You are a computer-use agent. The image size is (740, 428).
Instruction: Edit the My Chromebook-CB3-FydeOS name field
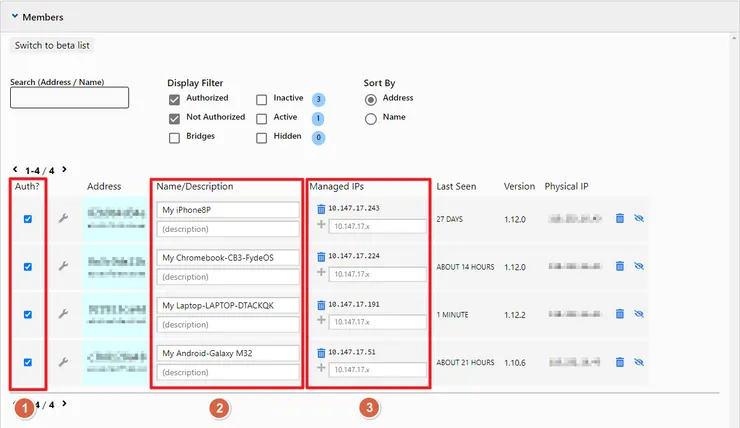click(228, 258)
